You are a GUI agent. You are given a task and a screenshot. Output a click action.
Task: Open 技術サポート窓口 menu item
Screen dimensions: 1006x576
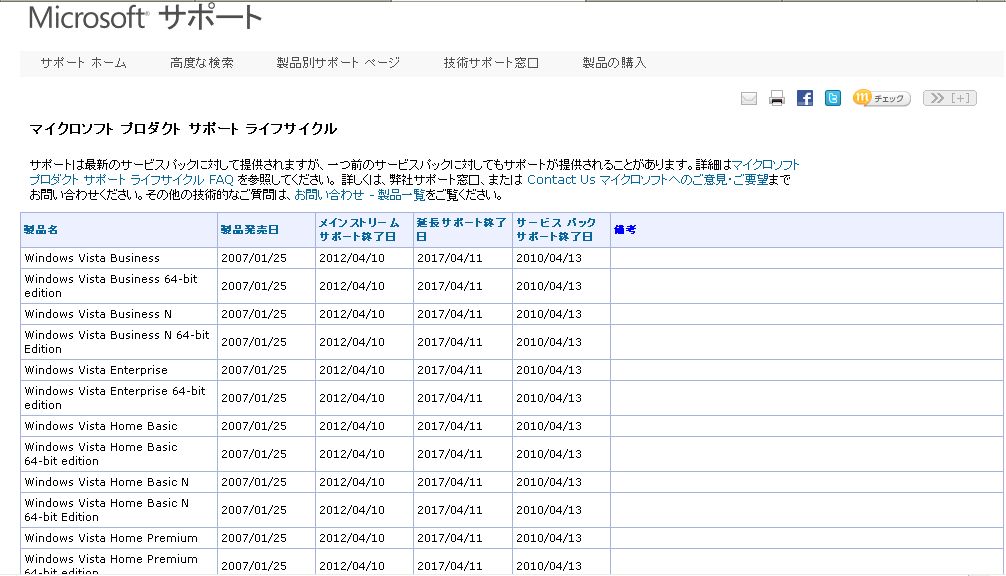coord(491,63)
